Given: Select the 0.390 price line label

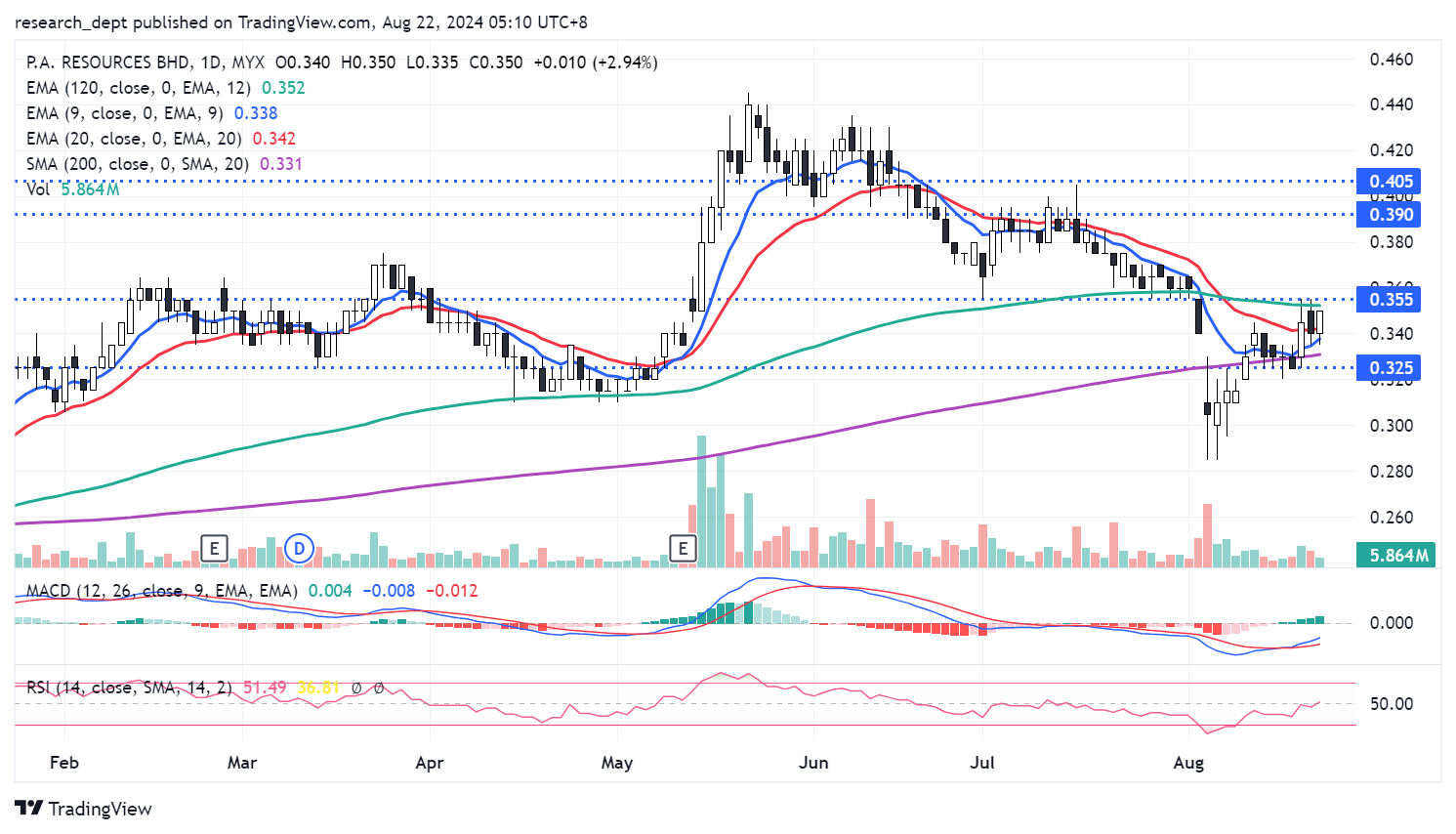Looking at the screenshot, I should point(1391,215).
